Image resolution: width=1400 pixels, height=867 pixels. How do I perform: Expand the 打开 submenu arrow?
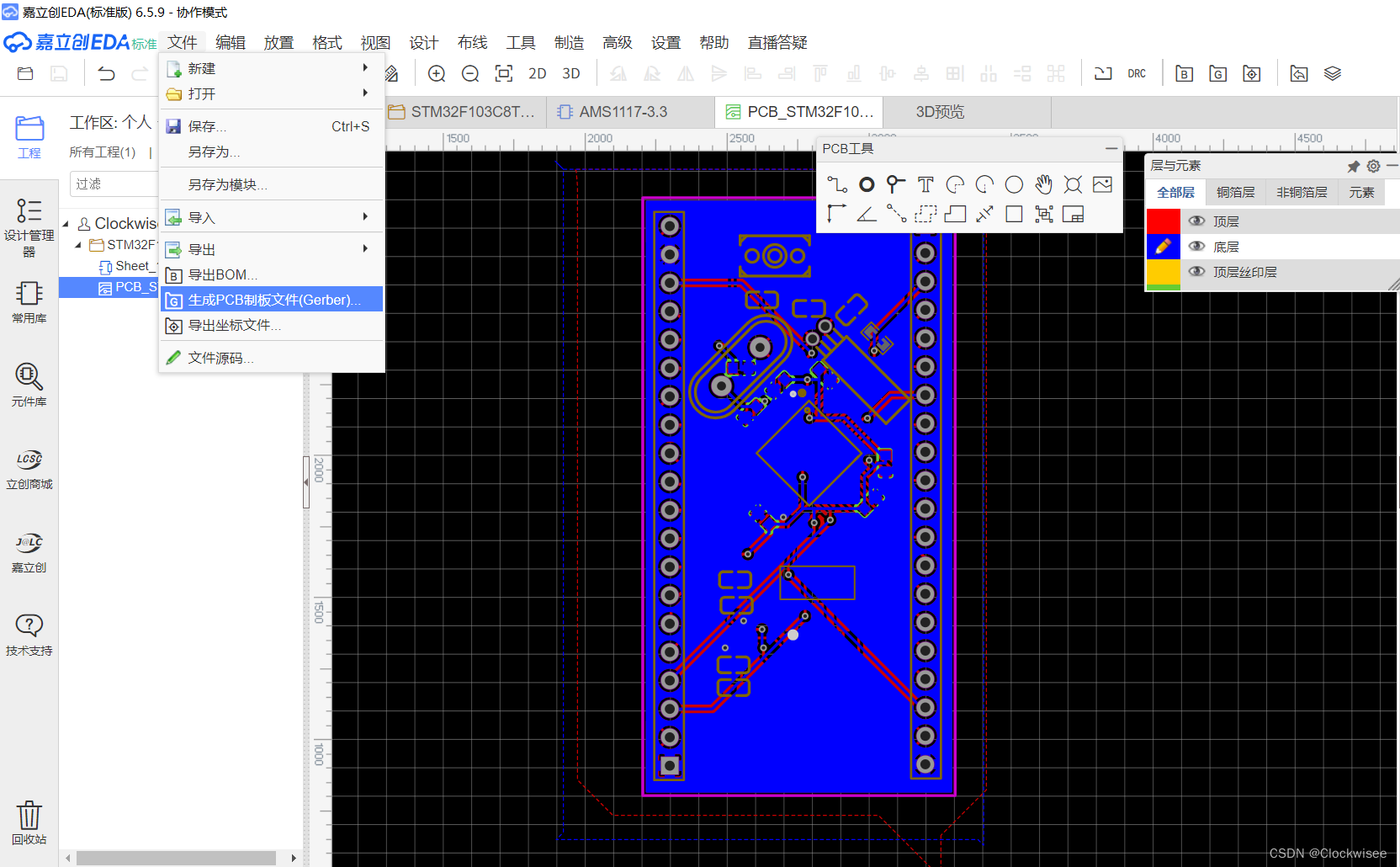click(x=365, y=93)
